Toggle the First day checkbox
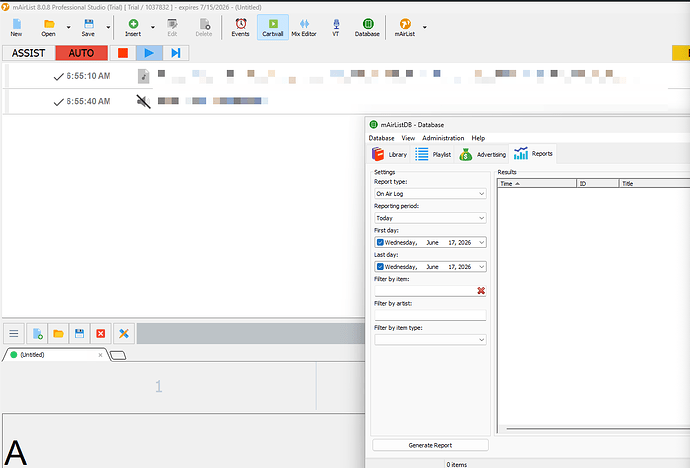 coord(380,242)
